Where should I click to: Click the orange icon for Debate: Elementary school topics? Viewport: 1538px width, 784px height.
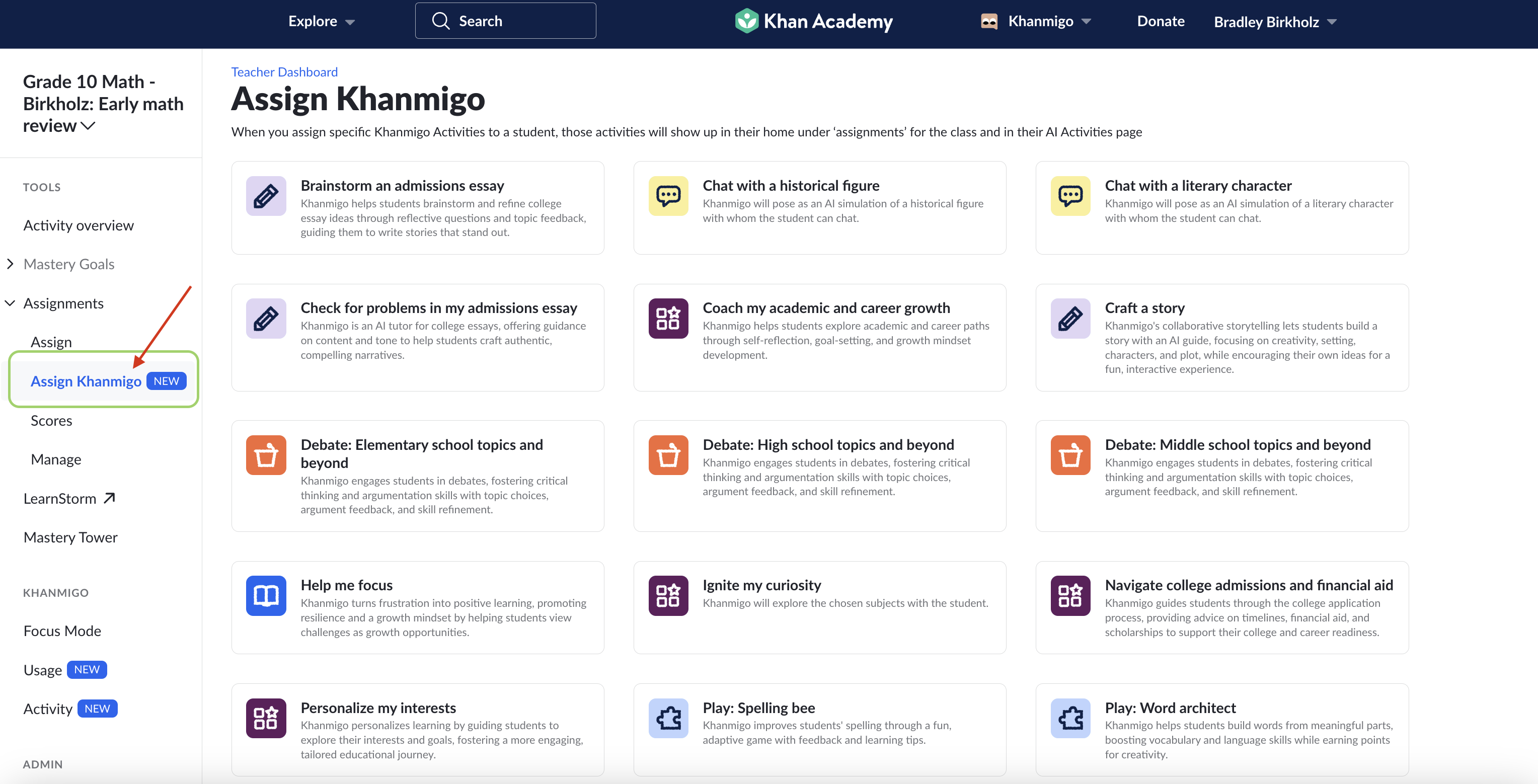(266, 455)
